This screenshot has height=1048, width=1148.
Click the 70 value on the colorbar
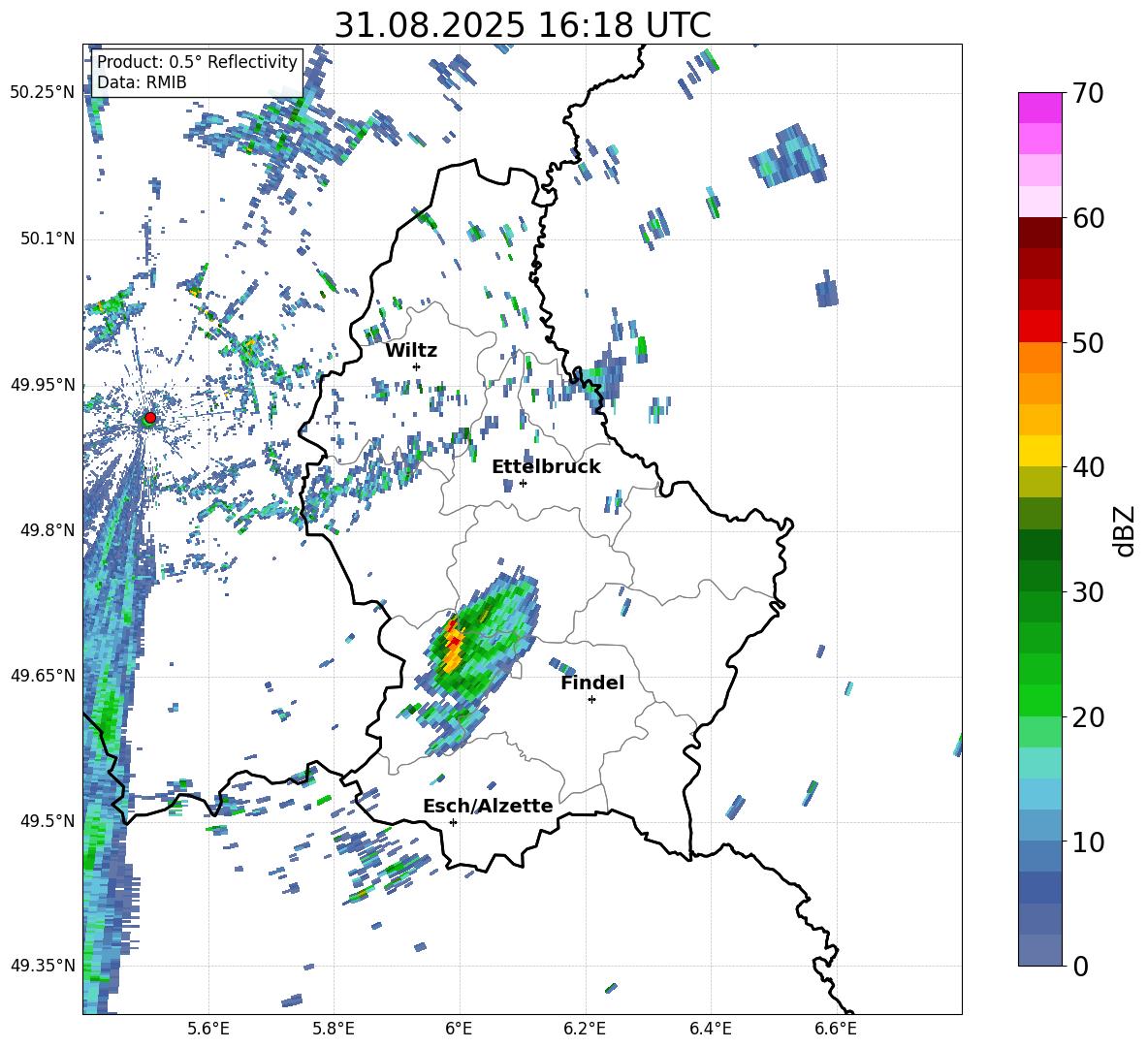tap(1087, 93)
